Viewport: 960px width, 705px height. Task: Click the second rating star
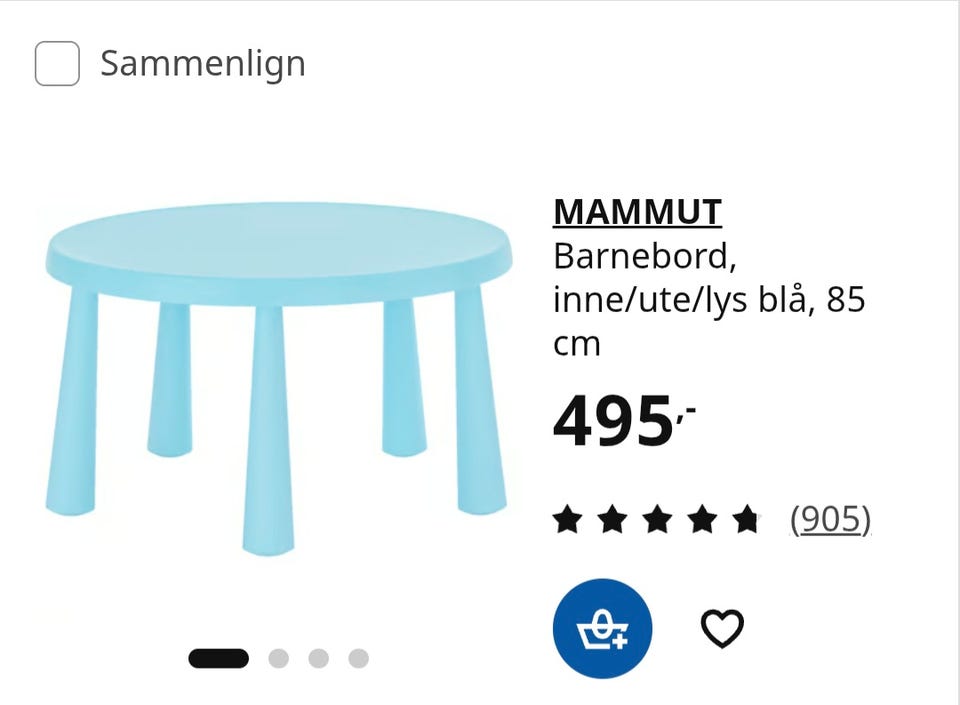pos(613,520)
